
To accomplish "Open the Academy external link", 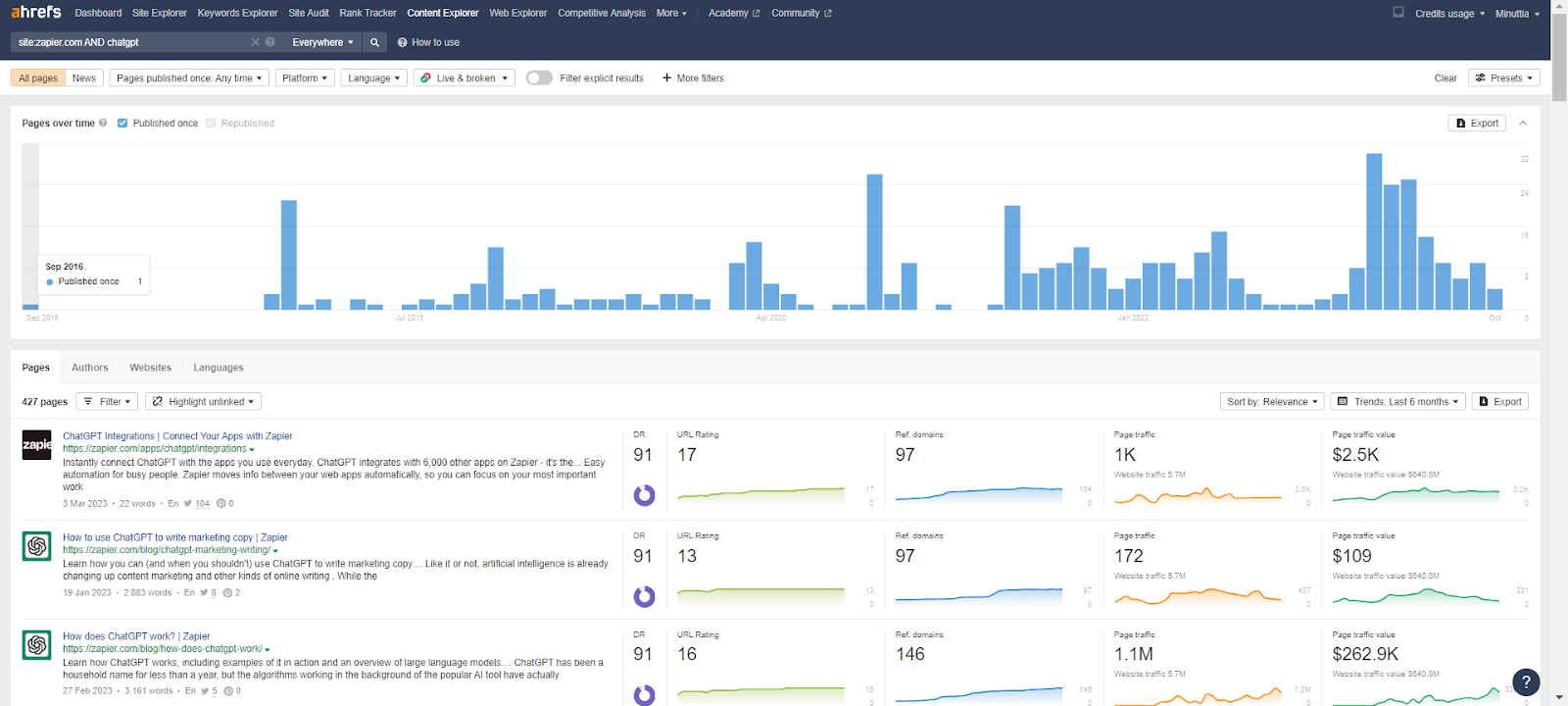I will (734, 13).
